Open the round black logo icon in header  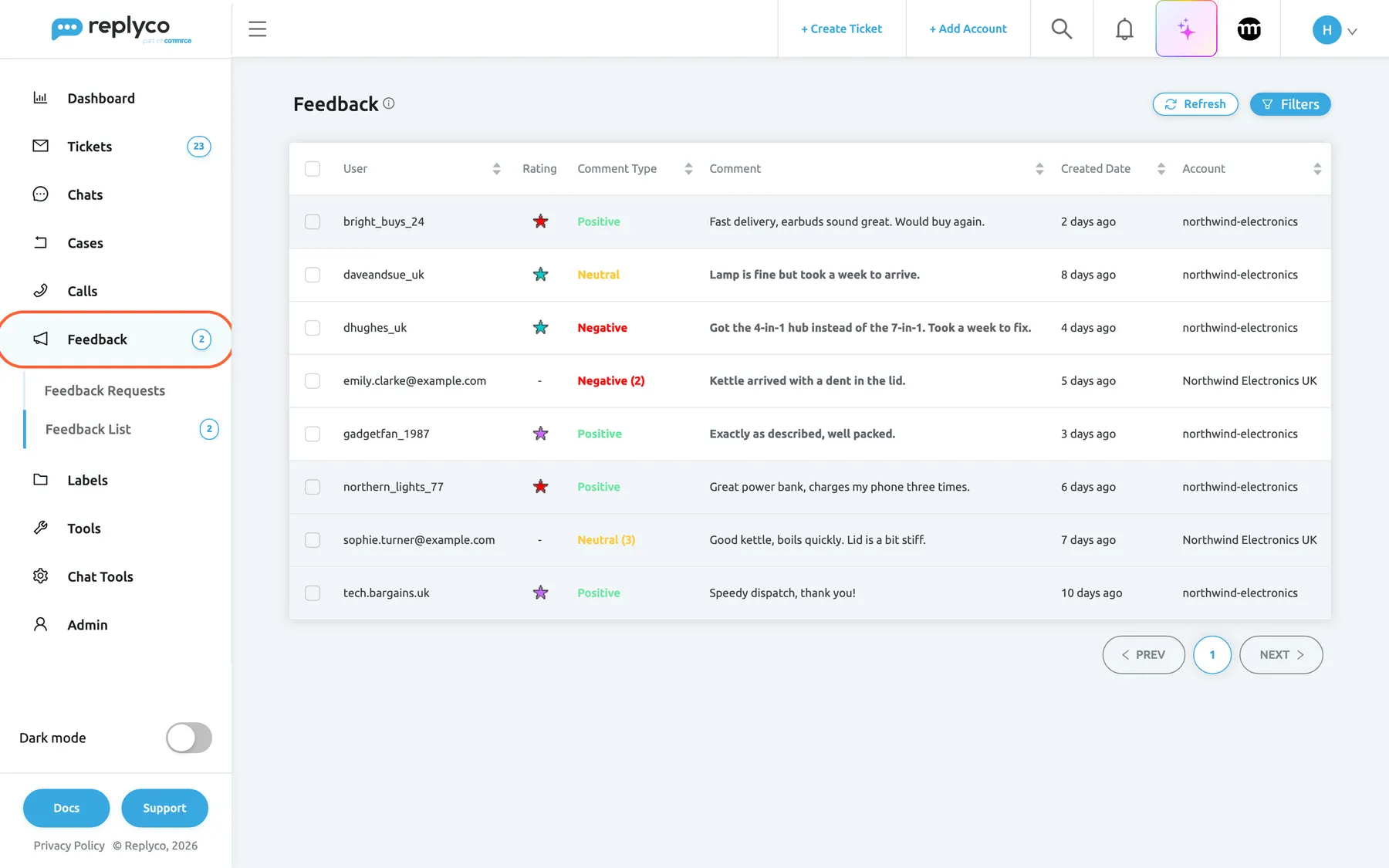click(x=1249, y=29)
